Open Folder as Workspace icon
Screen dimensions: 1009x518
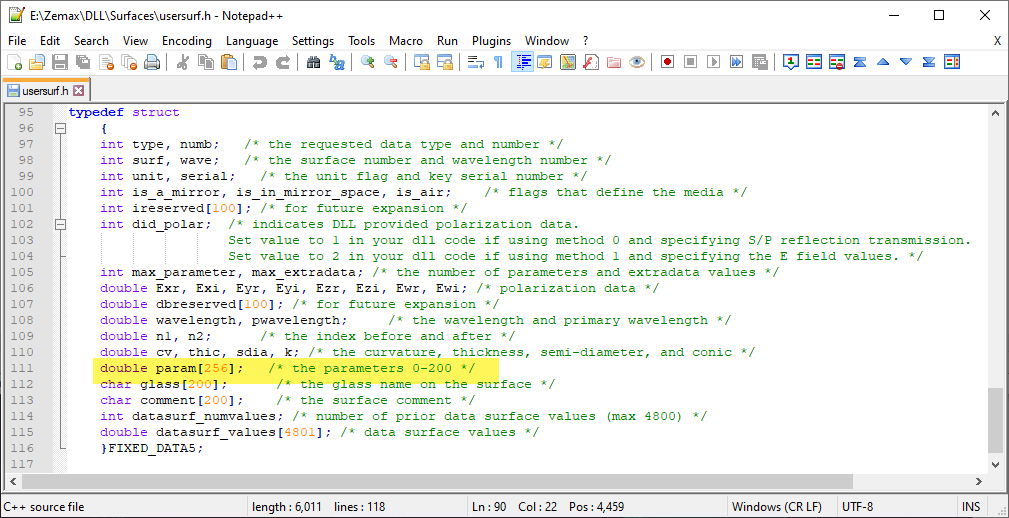(614, 62)
